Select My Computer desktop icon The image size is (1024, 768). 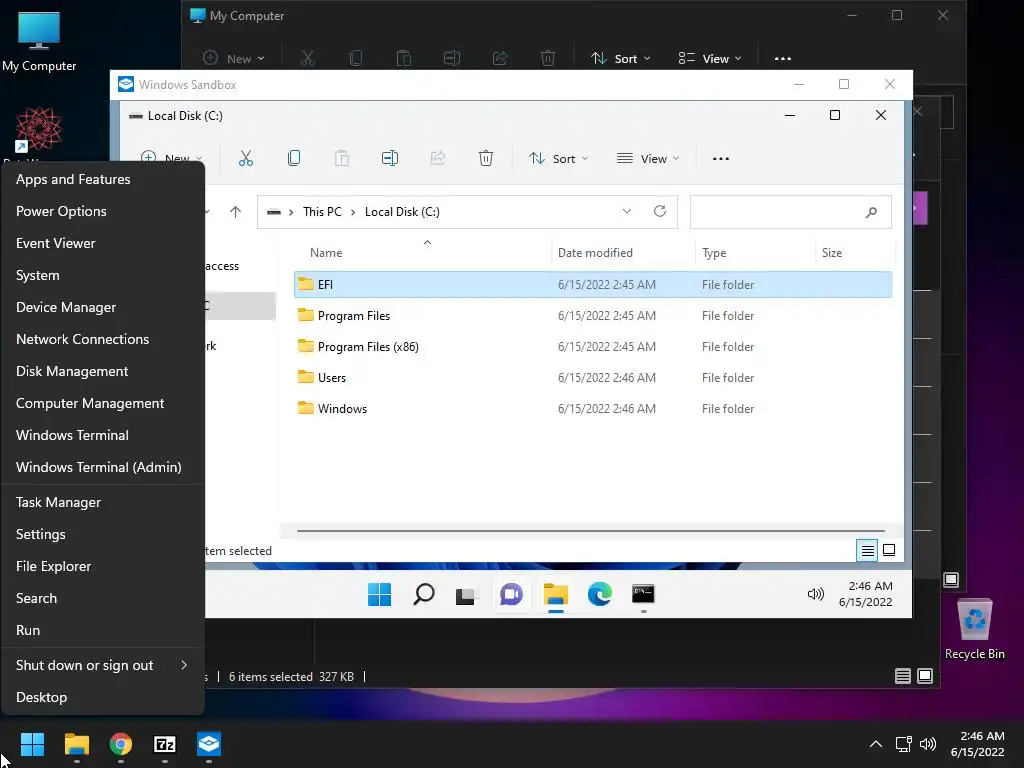click(39, 41)
